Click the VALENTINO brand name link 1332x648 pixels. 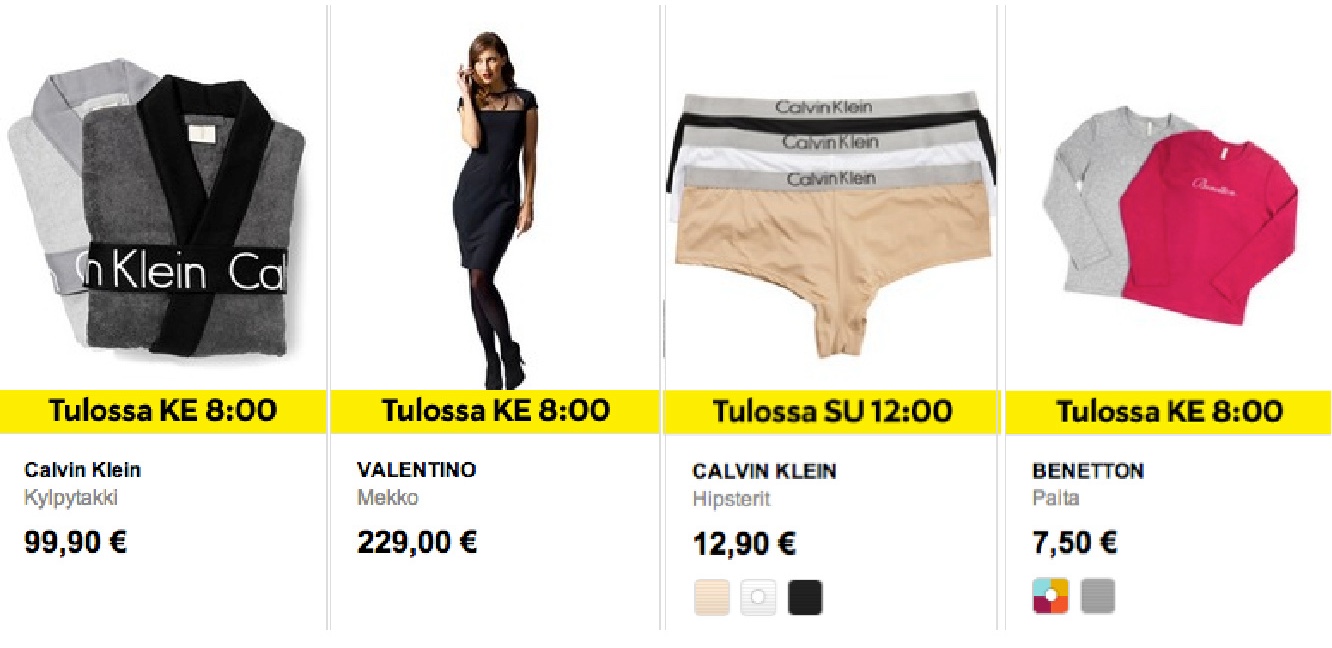click(x=417, y=470)
